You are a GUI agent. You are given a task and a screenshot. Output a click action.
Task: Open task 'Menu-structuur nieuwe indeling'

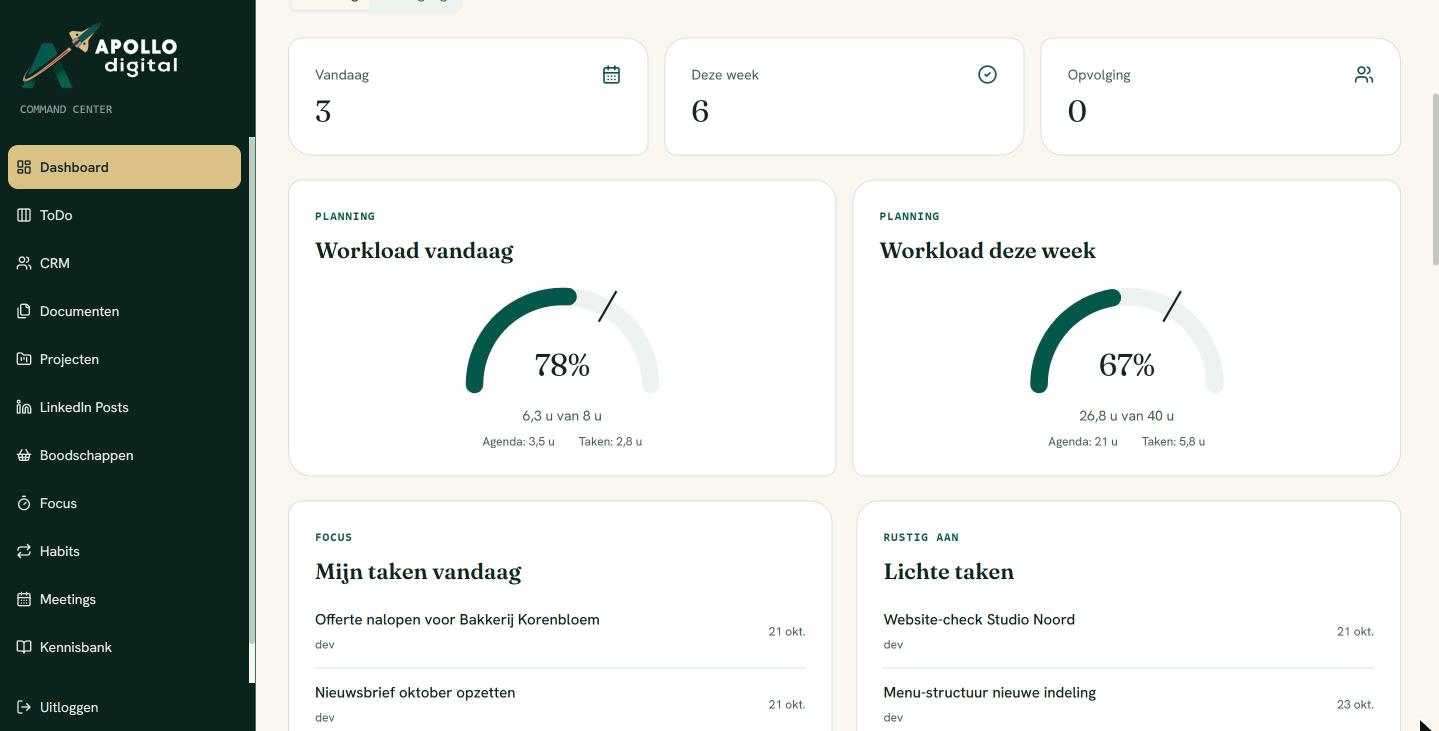point(1128,704)
